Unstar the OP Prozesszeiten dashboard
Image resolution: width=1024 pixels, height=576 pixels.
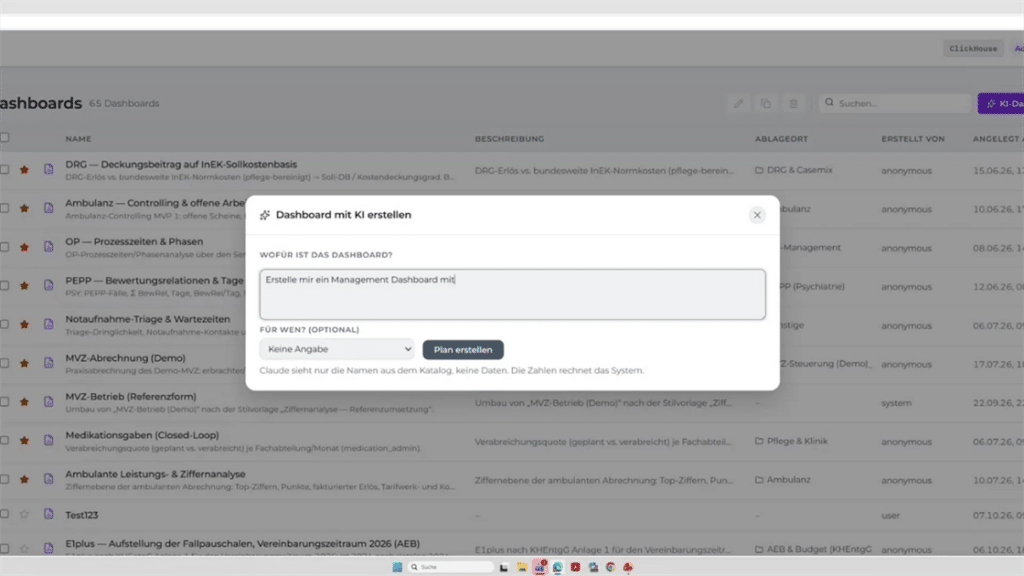[24, 247]
